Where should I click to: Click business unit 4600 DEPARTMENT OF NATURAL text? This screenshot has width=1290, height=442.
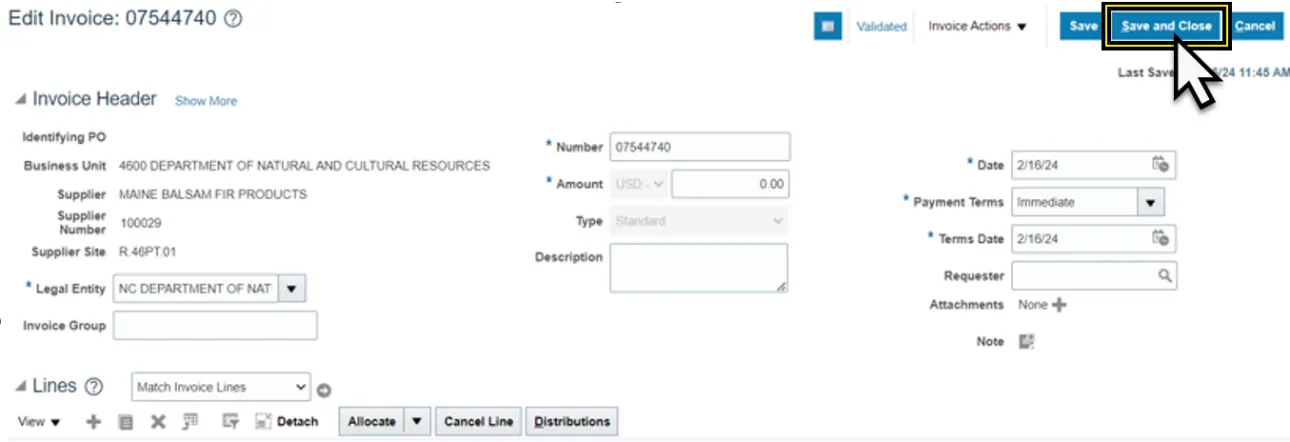pyautogui.click(x=304, y=166)
